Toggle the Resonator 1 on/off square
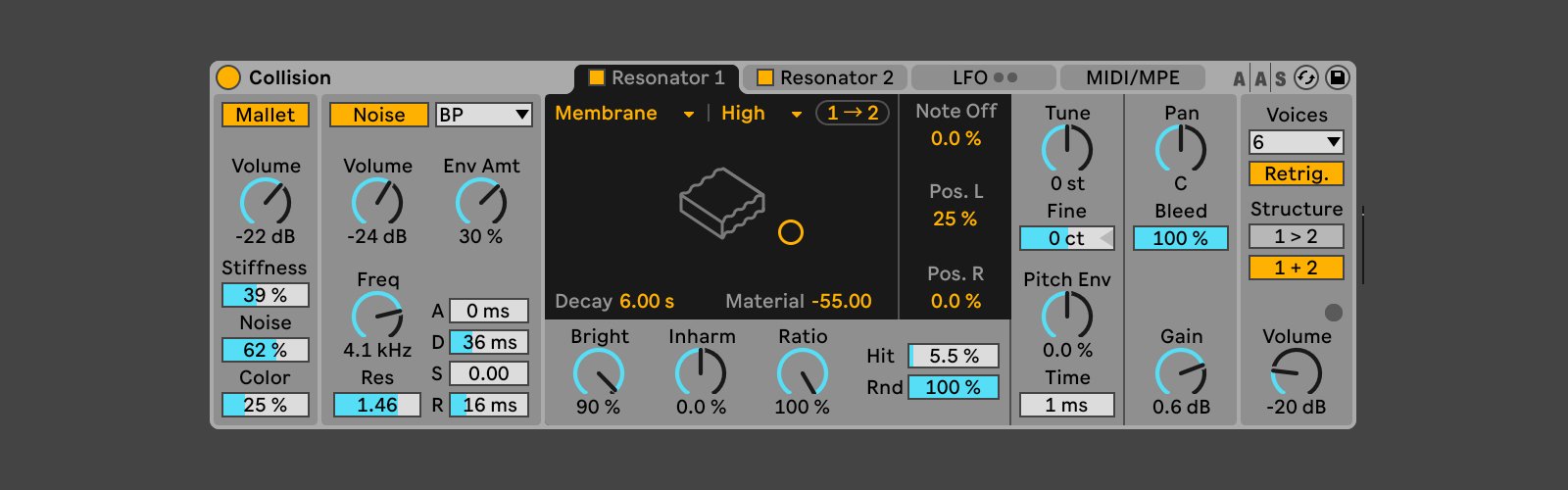This screenshot has width=1568, height=490. tap(596, 77)
